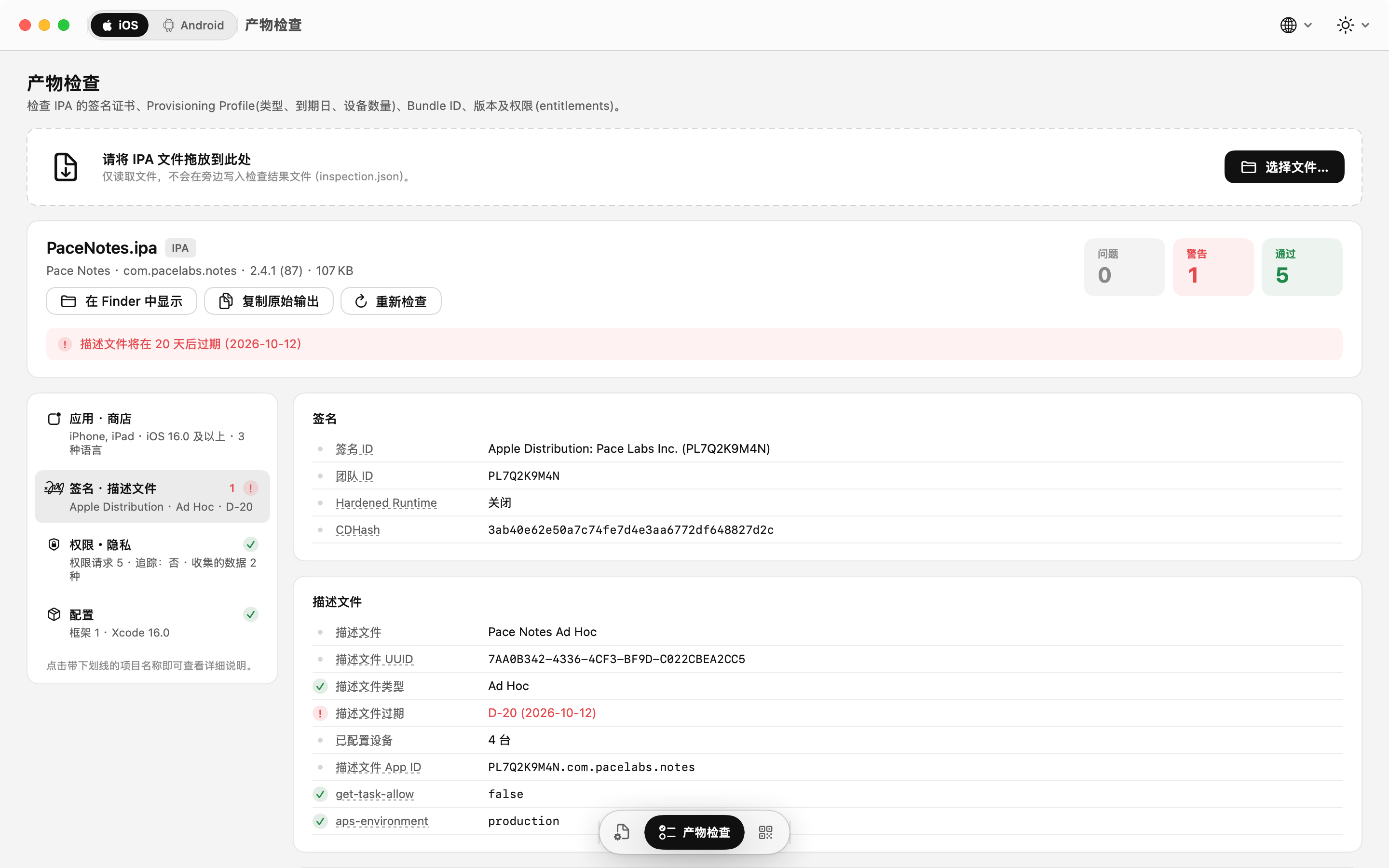Click the 签名 ID underlined label
Viewport: 1389px width, 868px height.
[354, 449]
